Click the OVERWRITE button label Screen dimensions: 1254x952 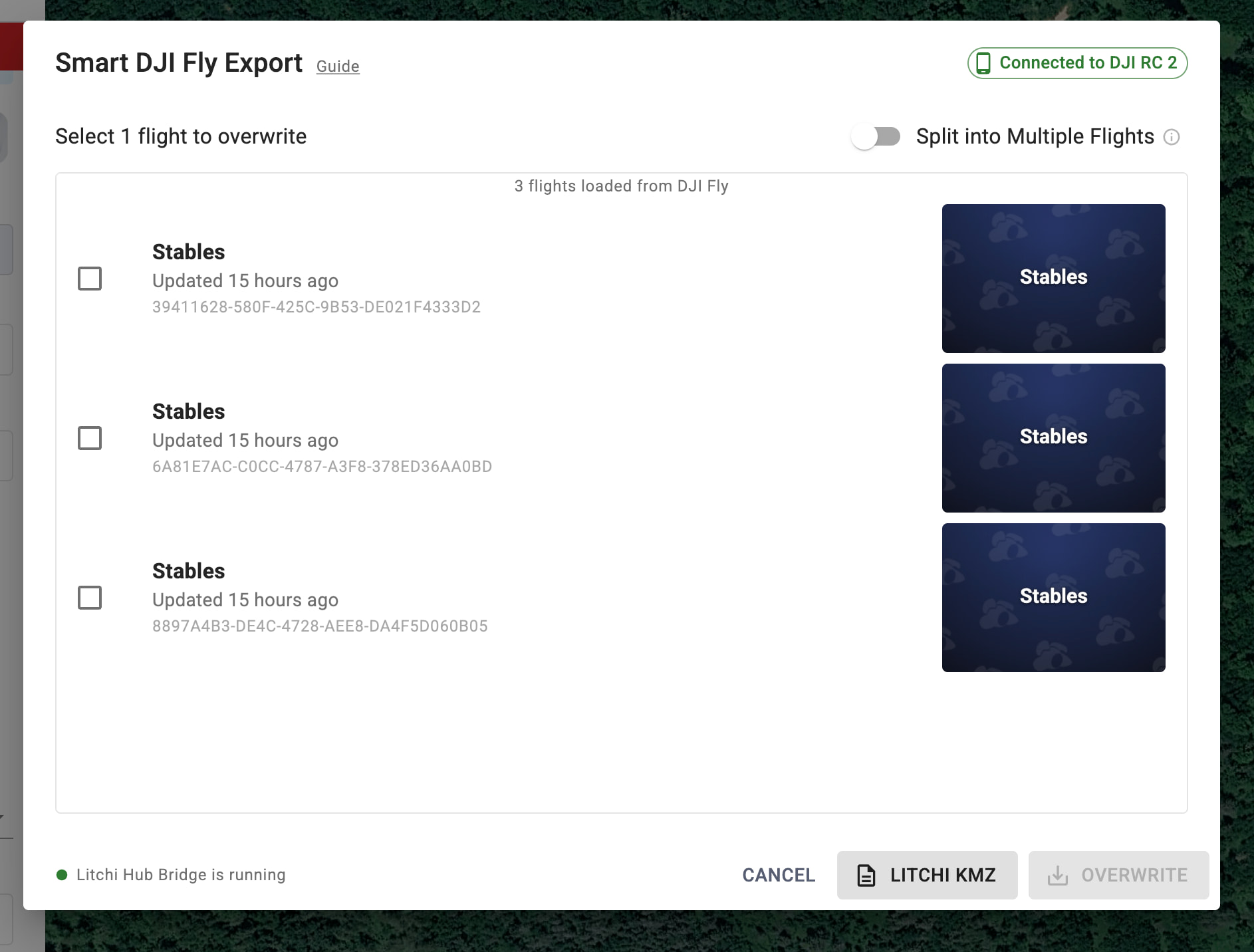tap(1134, 875)
